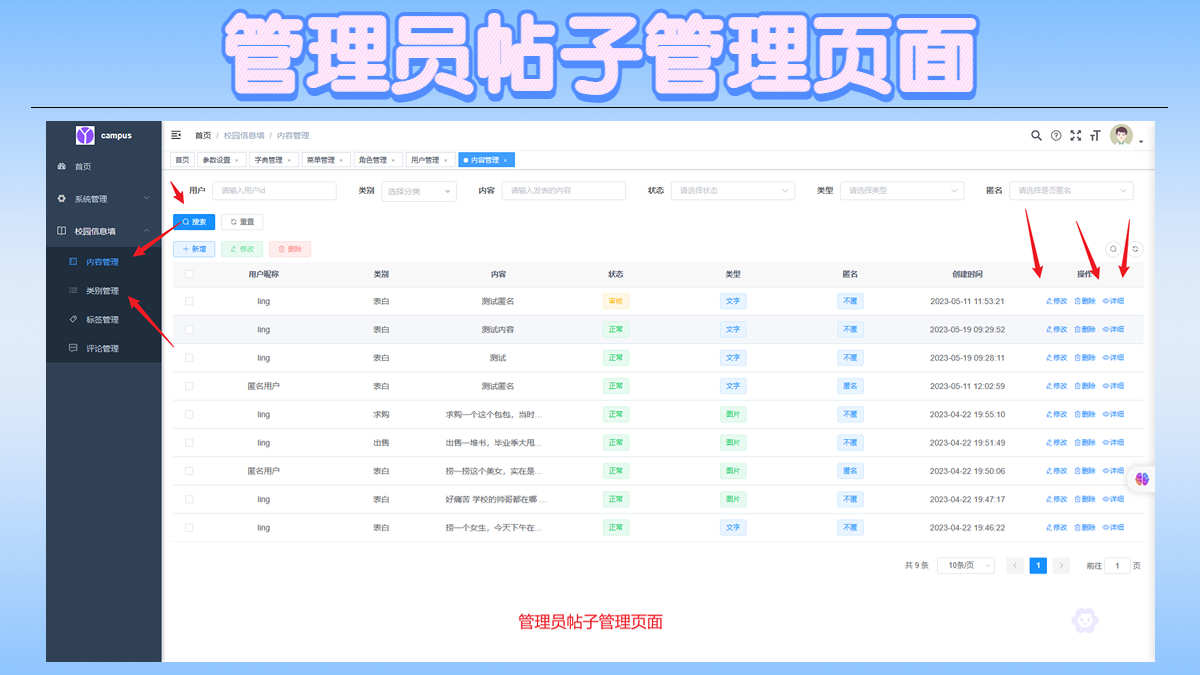1200x675 pixels.
Task: Open the user avatar menu
Action: coord(1122,135)
